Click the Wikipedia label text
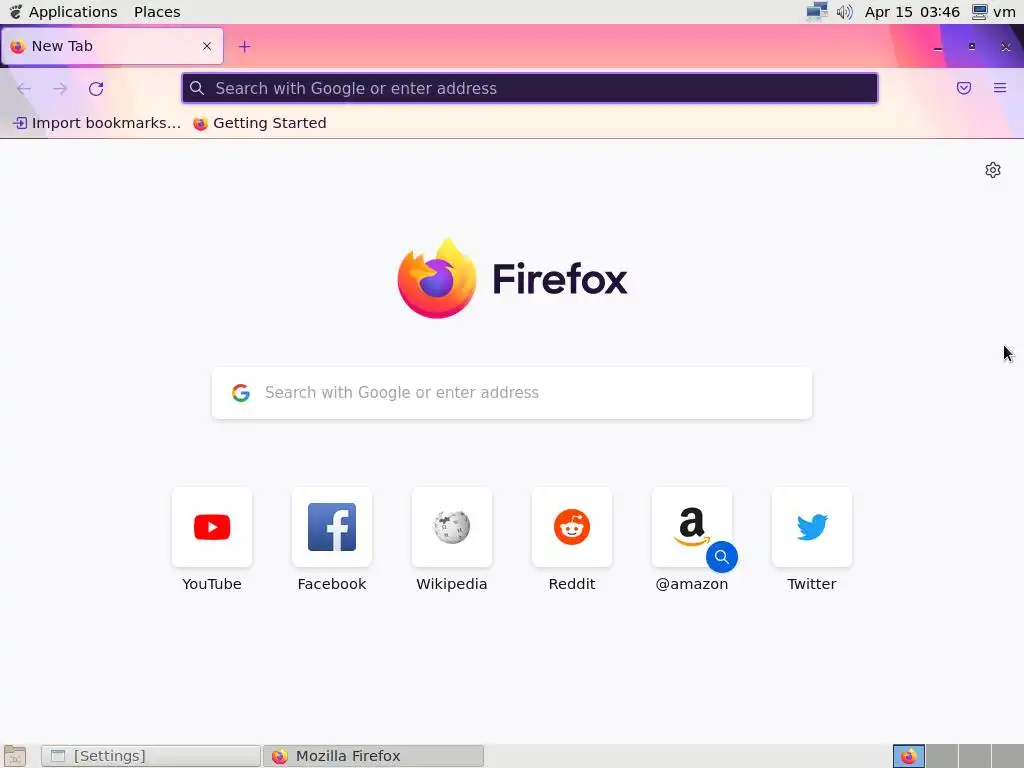Screen dimensions: 1024x768 [452, 584]
